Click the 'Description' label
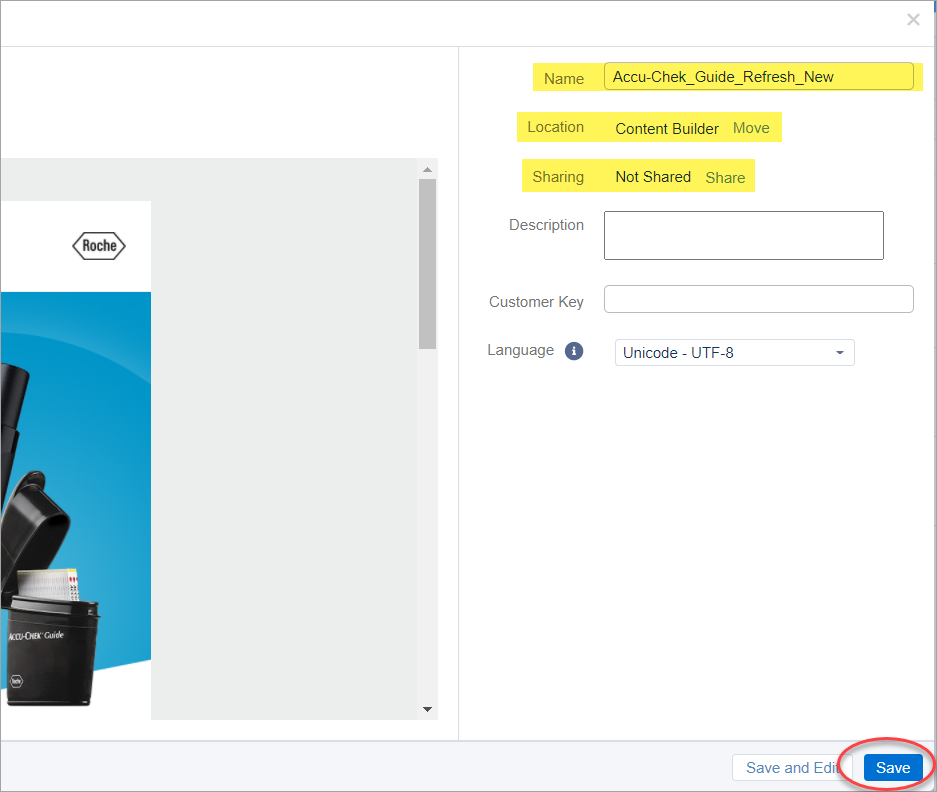This screenshot has height=792, width=937. click(546, 225)
